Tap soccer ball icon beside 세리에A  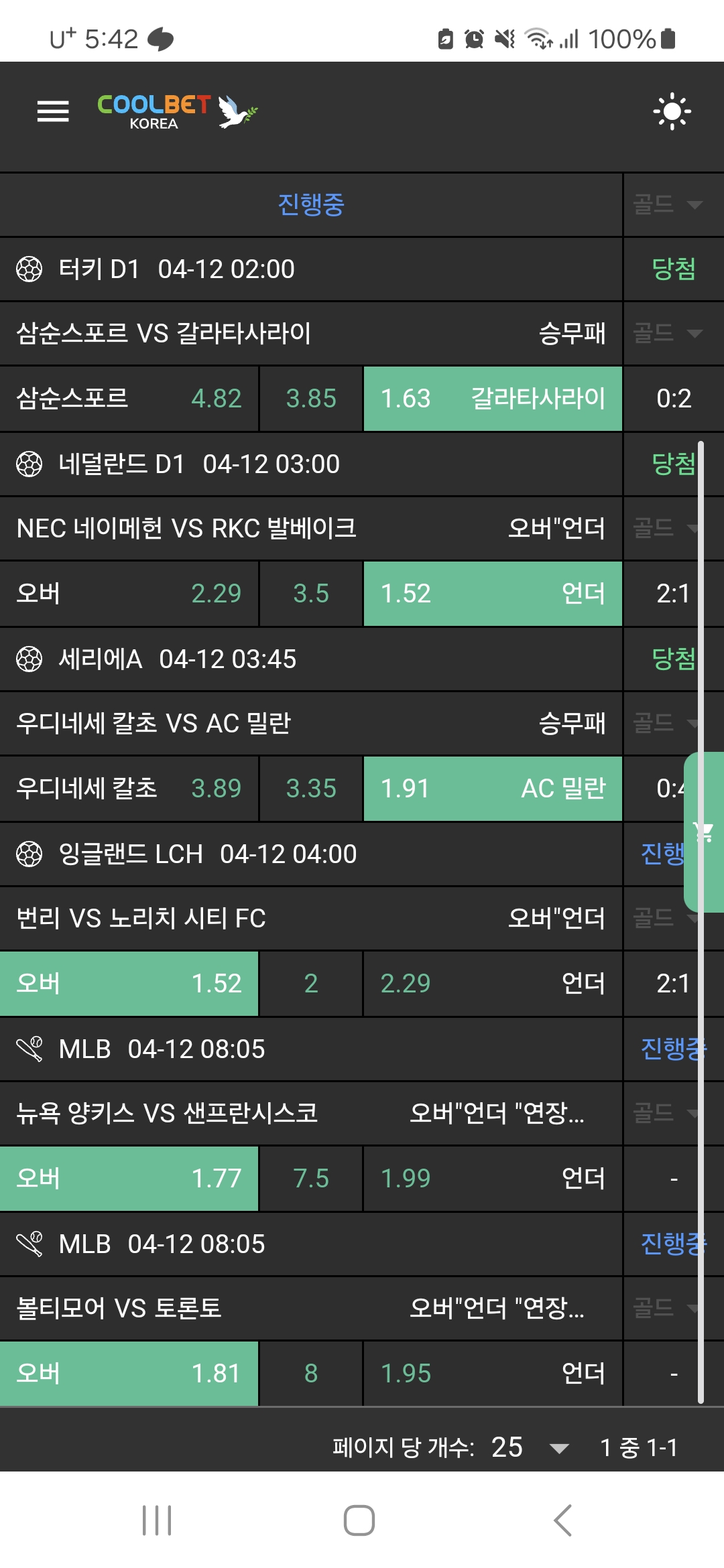pyautogui.click(x=29, y=659)
